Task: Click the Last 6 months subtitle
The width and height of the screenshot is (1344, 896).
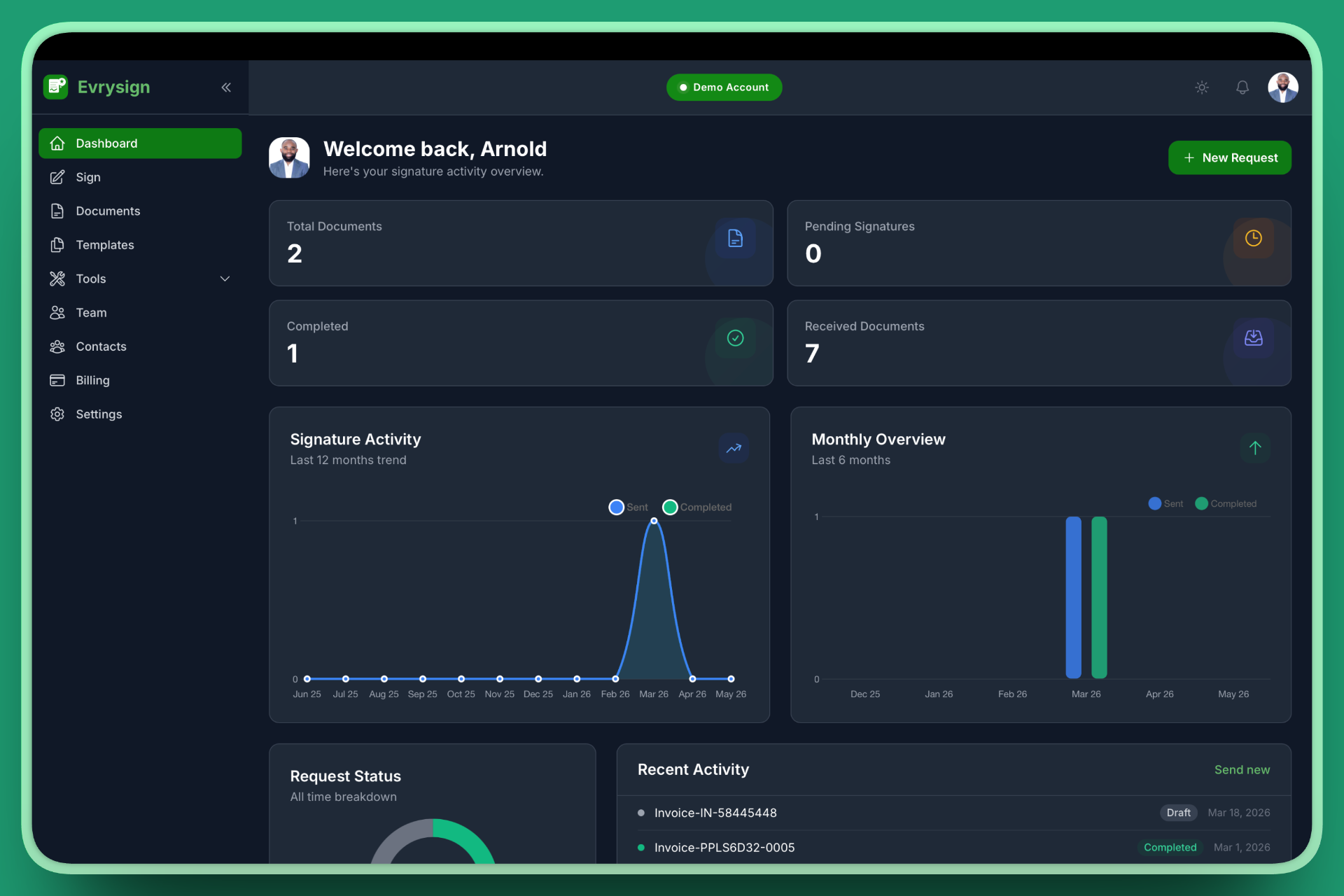Action: tap(851, 460)
